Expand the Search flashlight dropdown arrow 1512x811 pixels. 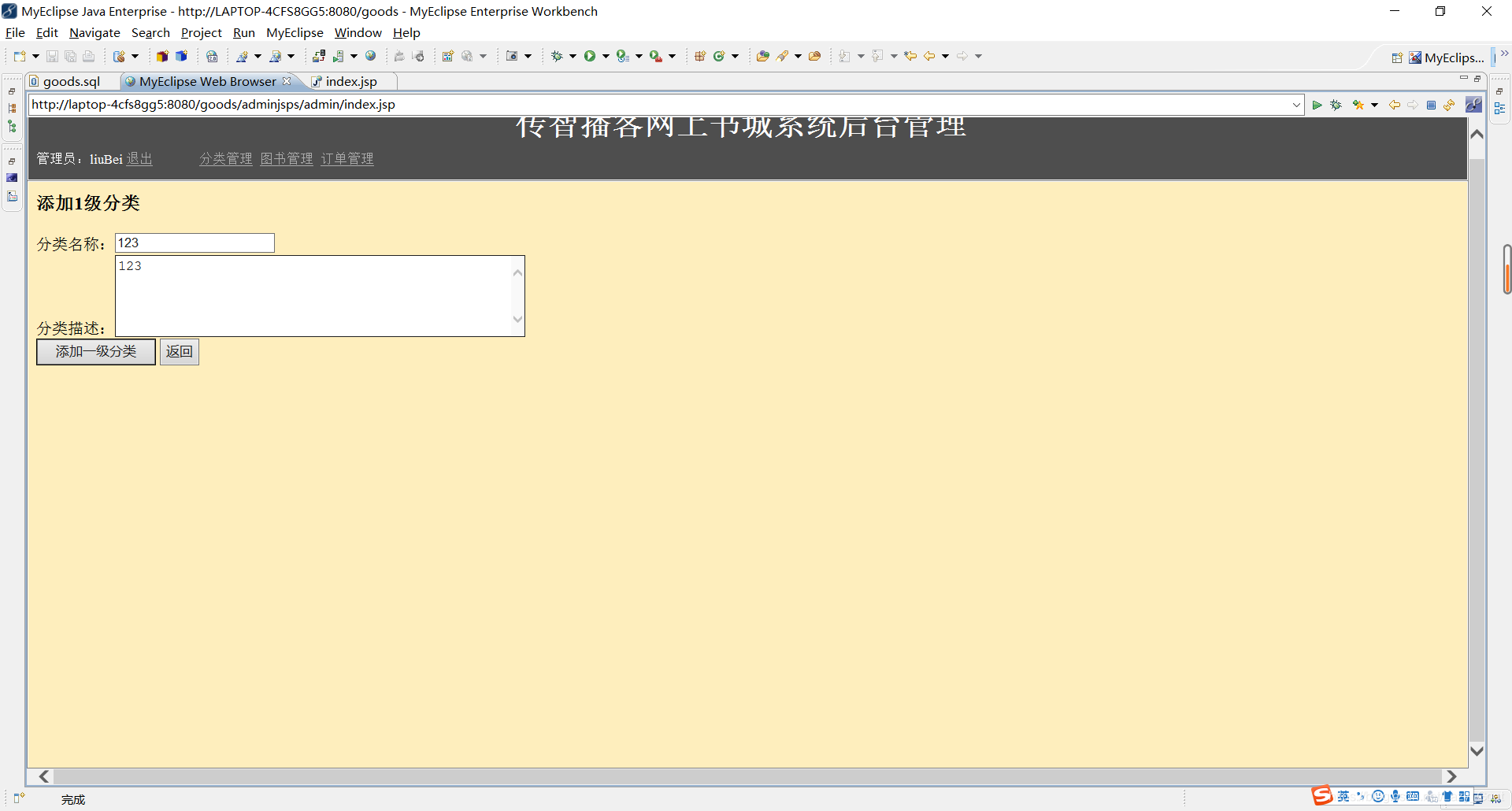click(798, 56)
